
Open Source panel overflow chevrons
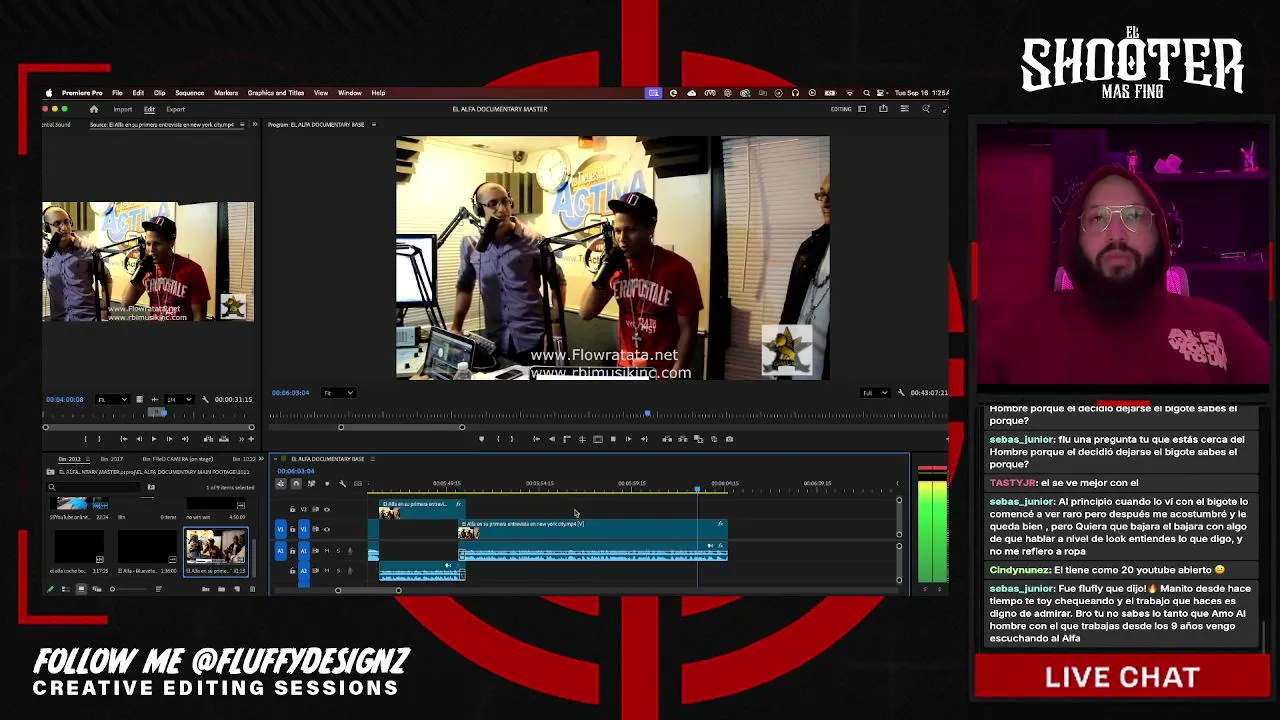(254, 125)
